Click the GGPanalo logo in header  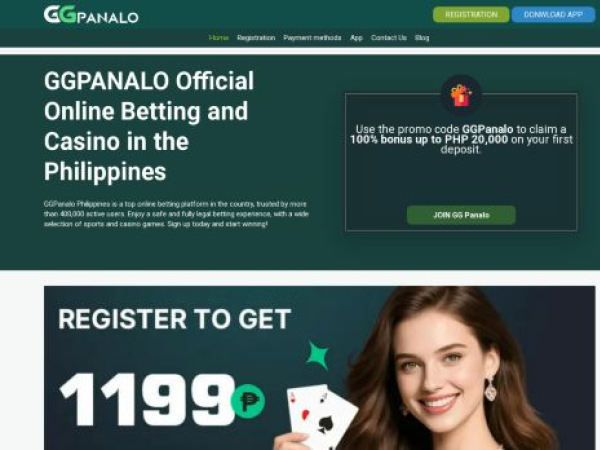(91, 15)
